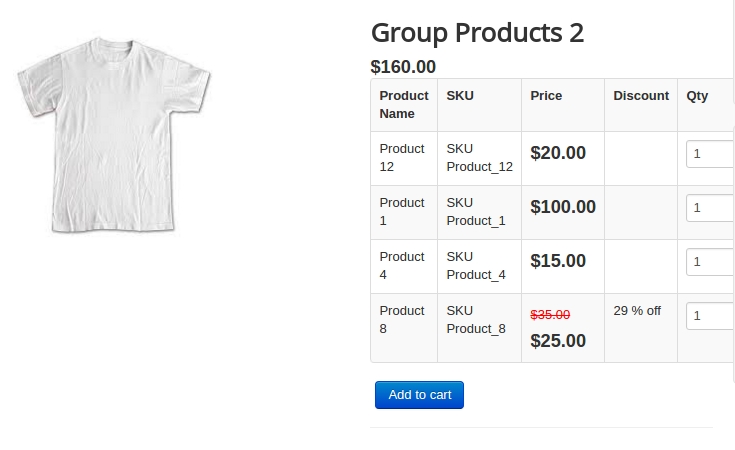Image resolution: width=735 pixels, height=450 pixels.
Task: Click the strikethrough $35.00 old price
Action: click(x=550, y=315)
